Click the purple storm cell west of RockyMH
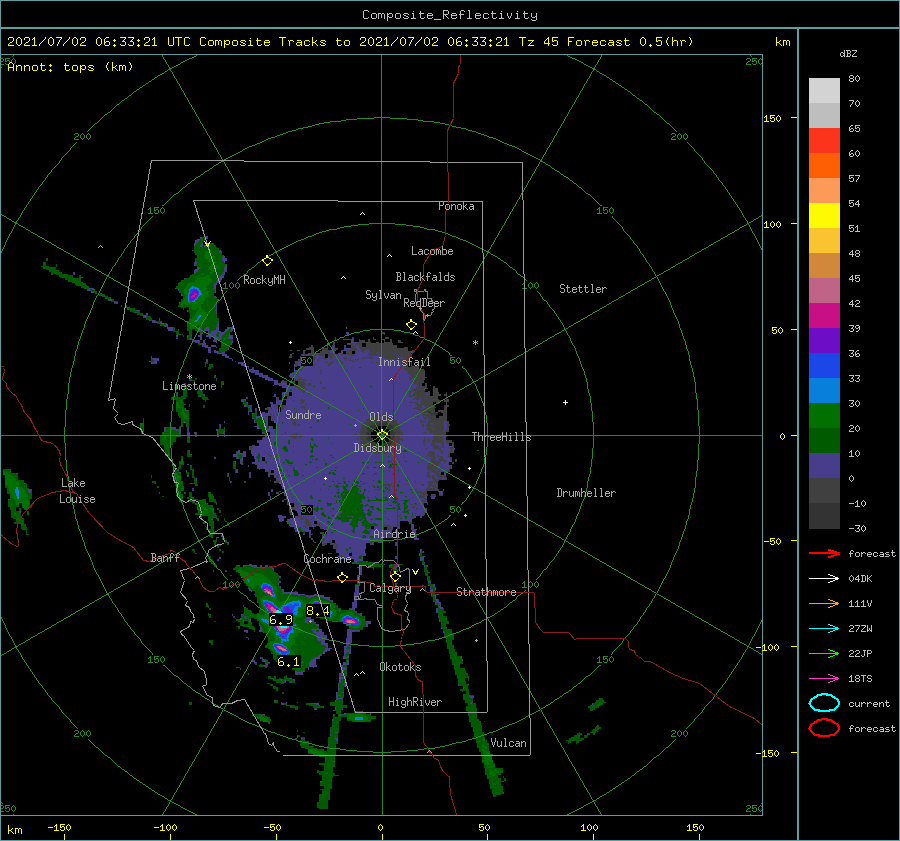Image resolution: width=900 pixels, height=841 pixels. tap(193, 294)
